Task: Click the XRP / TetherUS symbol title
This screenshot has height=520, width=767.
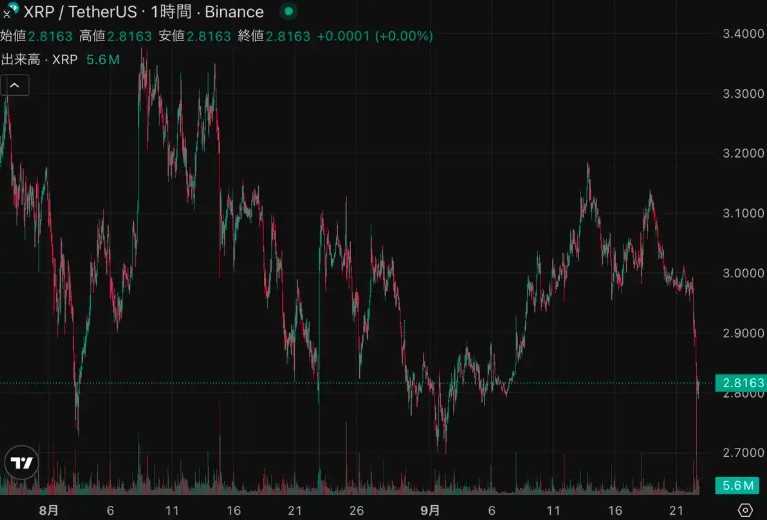Action: (80, 12)
